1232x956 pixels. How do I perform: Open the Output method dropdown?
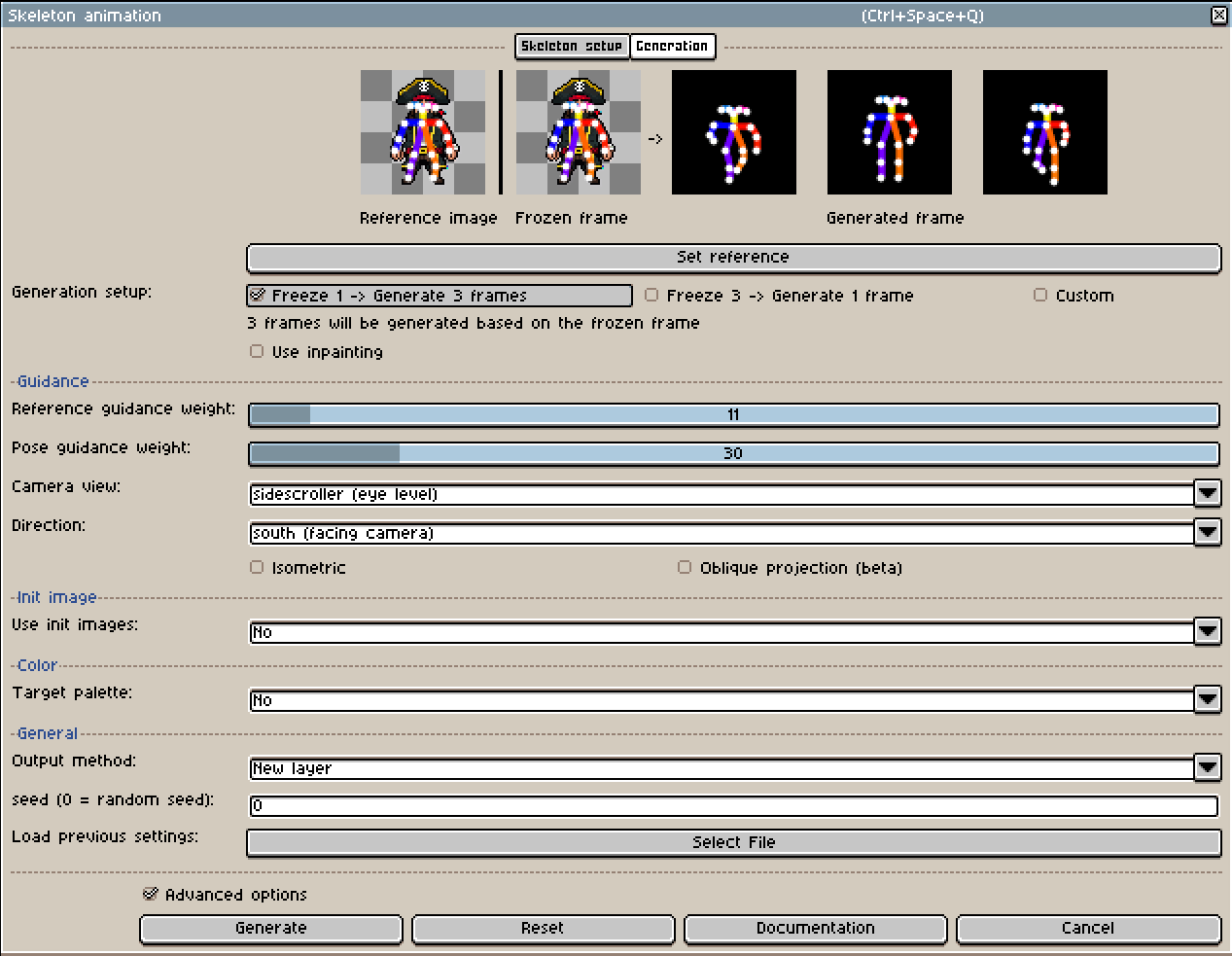click(x=1207, y=768)
